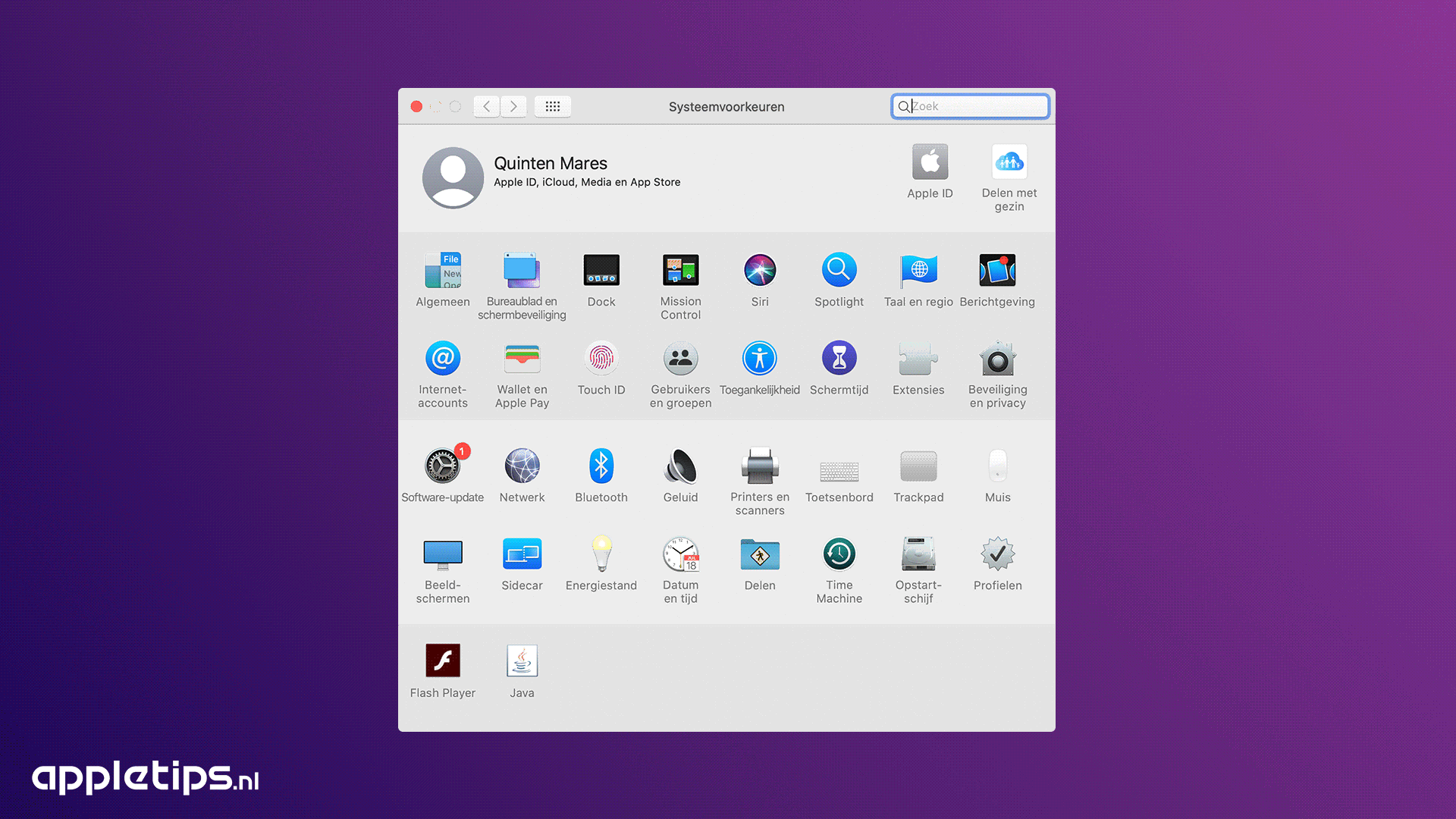The image size is (1456, 819).
Task: Open Time Machine settings
Action: (839, 555)
